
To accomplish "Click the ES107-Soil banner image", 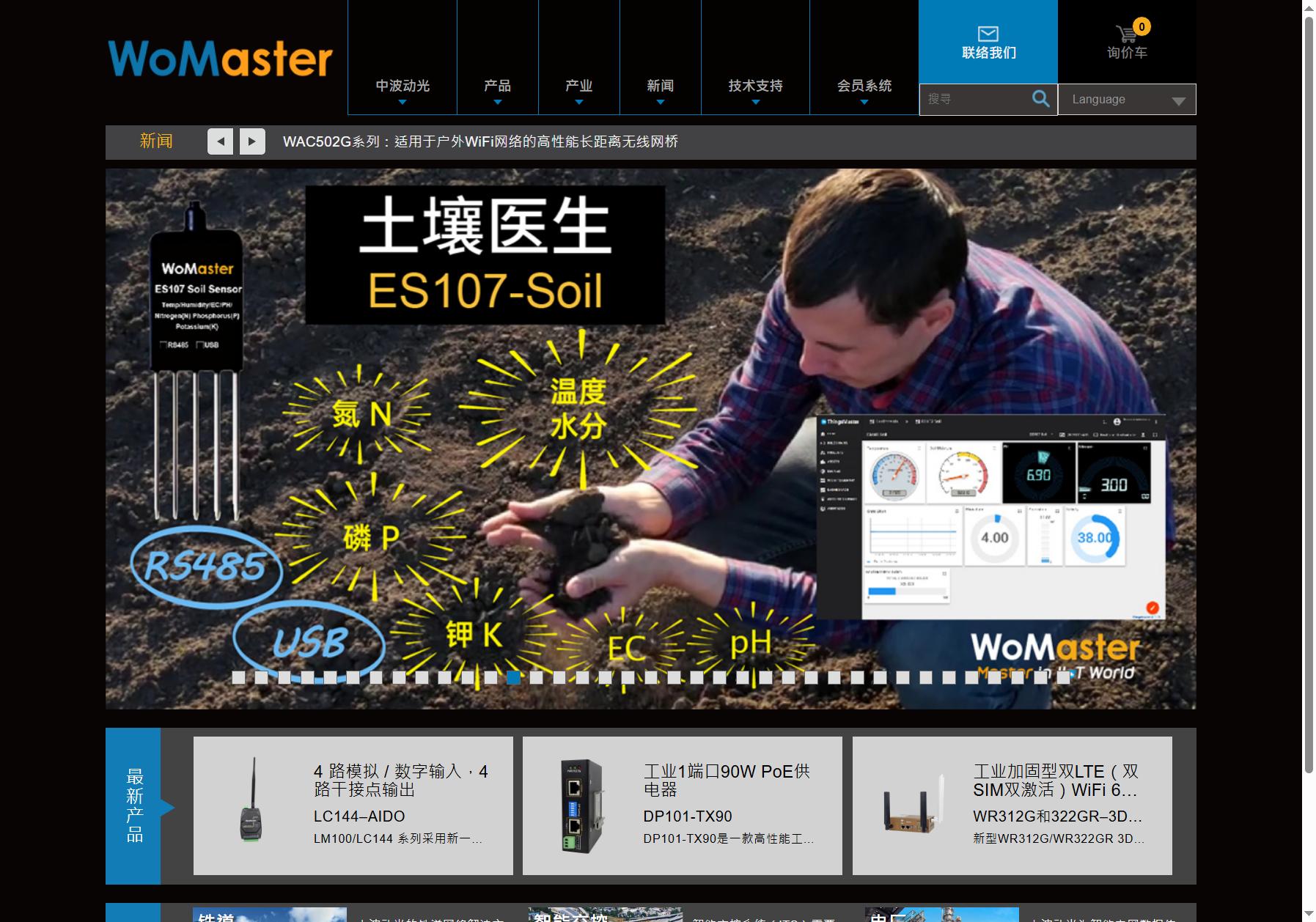I will point(650,439).
